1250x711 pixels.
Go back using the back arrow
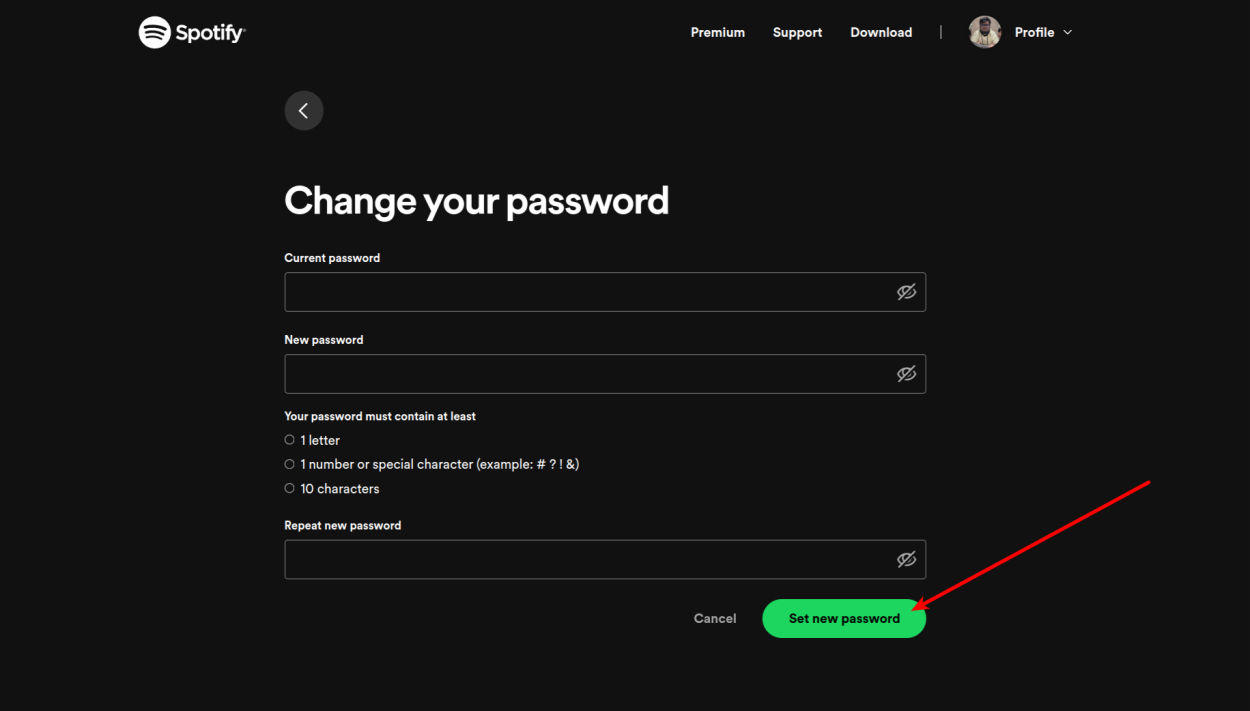304,110
